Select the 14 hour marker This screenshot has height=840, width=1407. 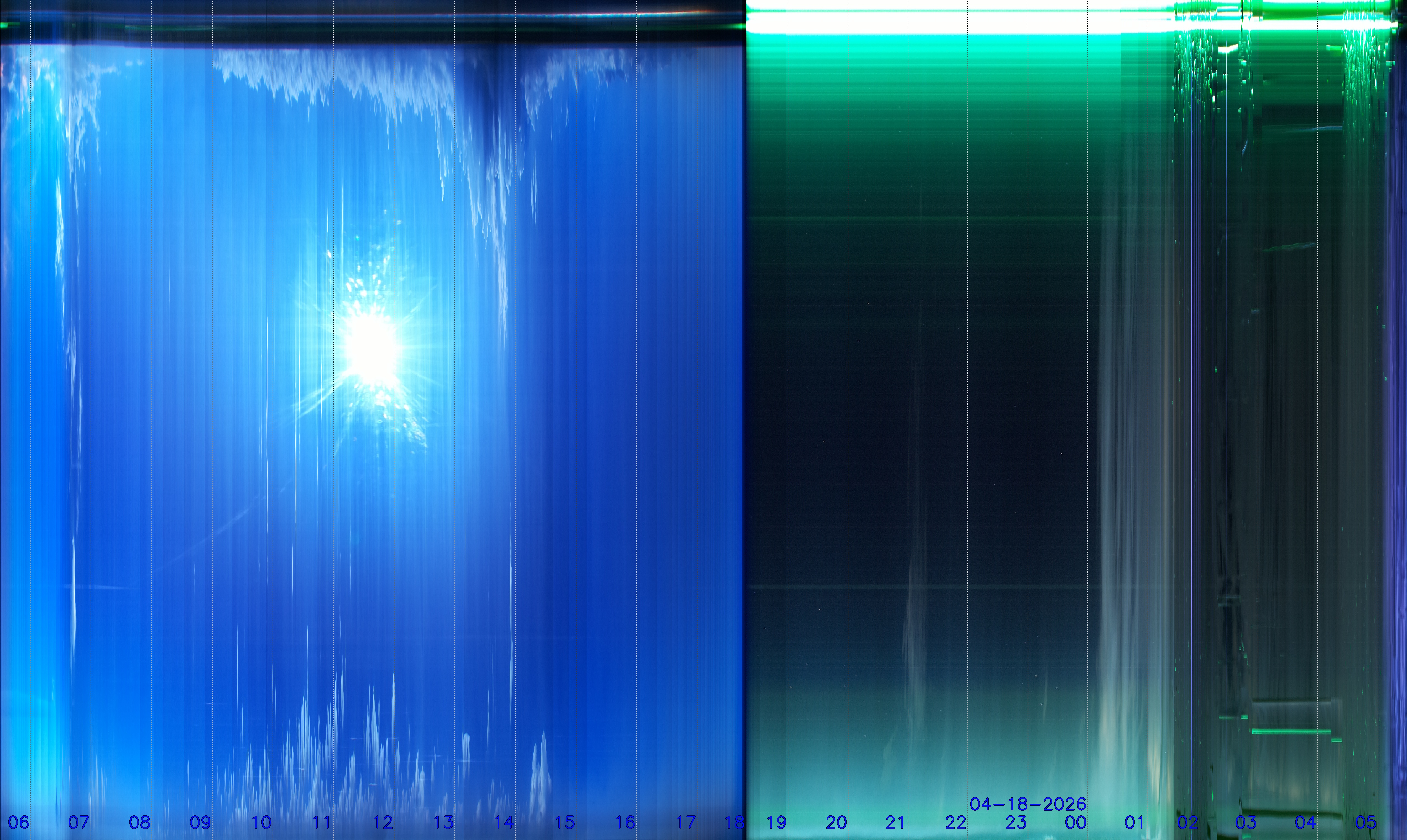coord(504,822)
